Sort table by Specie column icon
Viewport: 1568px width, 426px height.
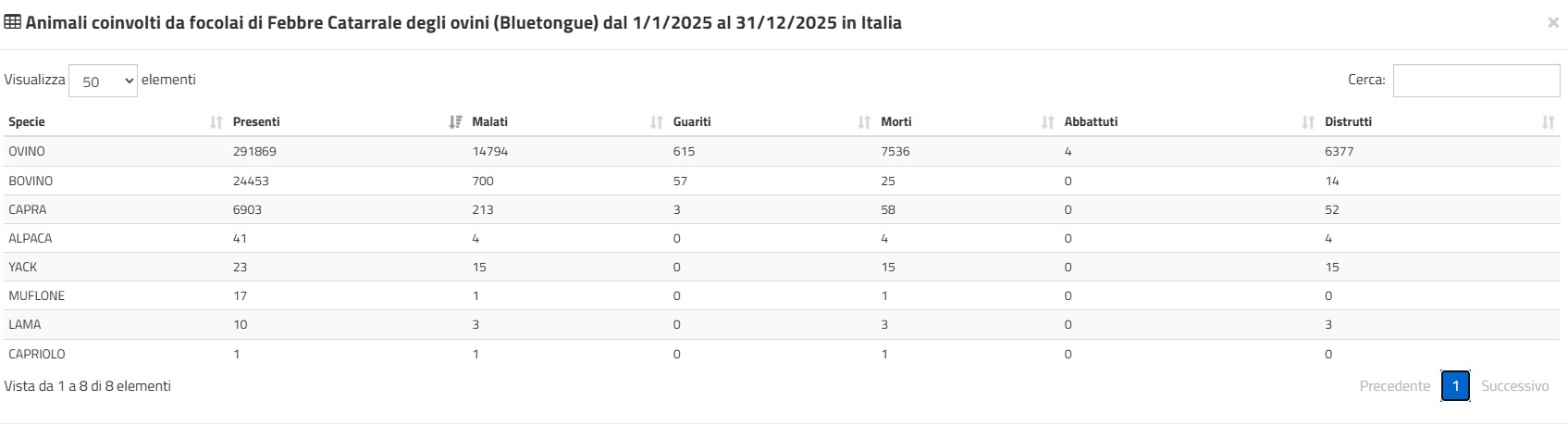click(216, 122)
